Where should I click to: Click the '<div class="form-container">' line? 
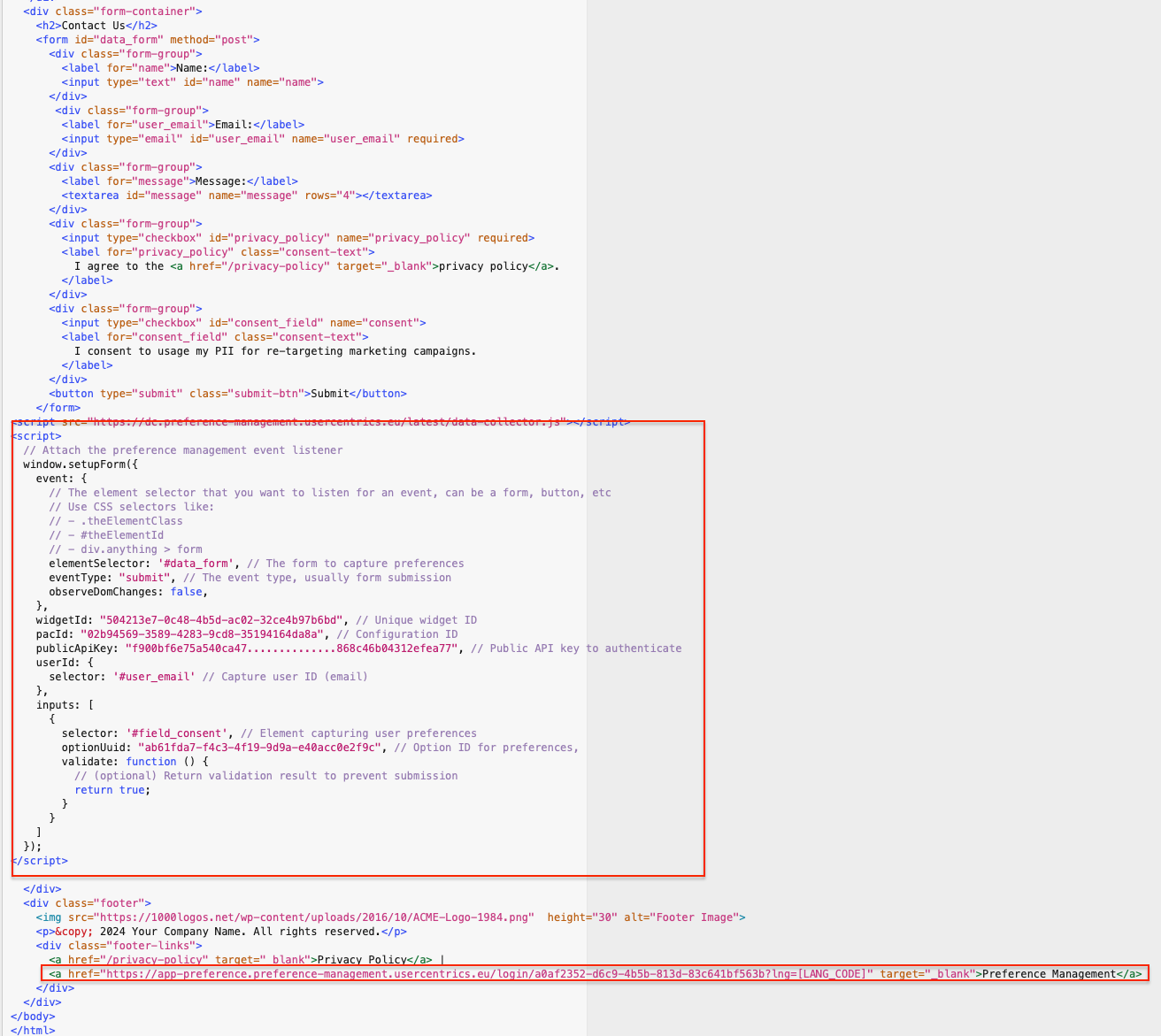[x=112, y=12]
